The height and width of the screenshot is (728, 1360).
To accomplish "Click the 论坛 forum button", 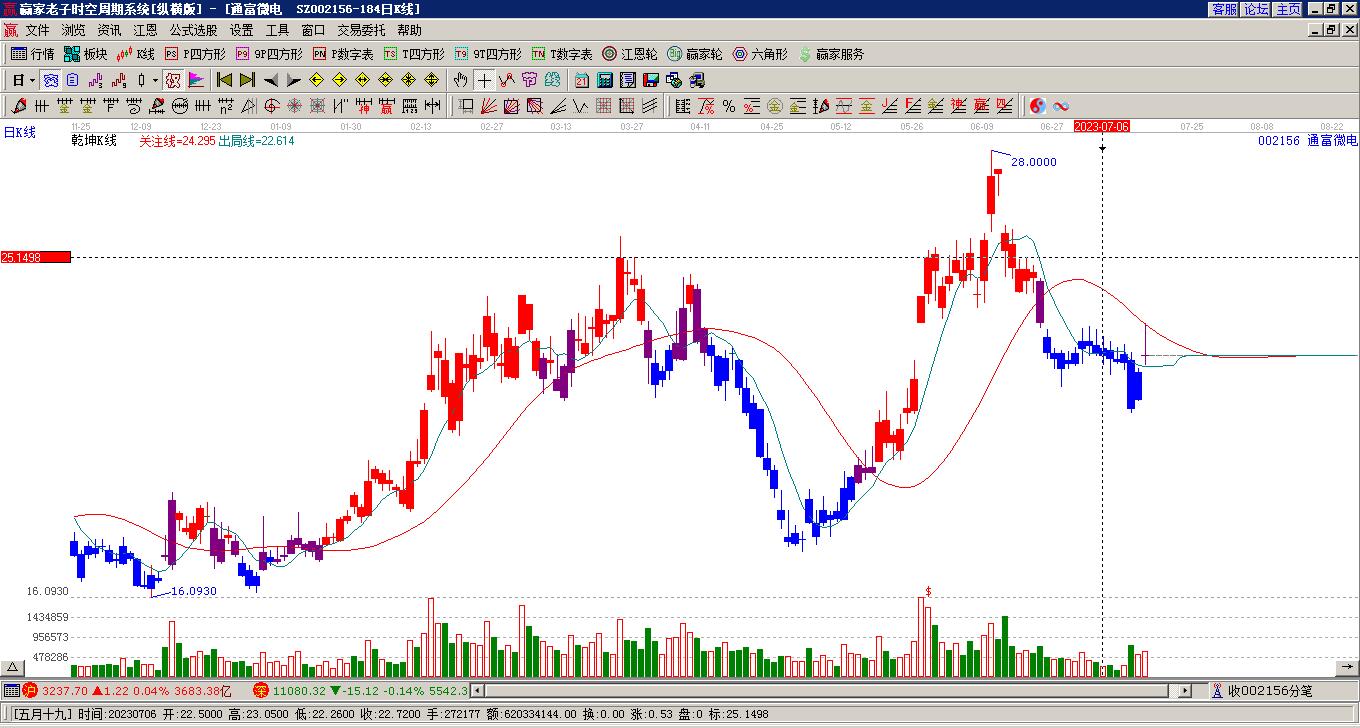I will [1256, 9].
